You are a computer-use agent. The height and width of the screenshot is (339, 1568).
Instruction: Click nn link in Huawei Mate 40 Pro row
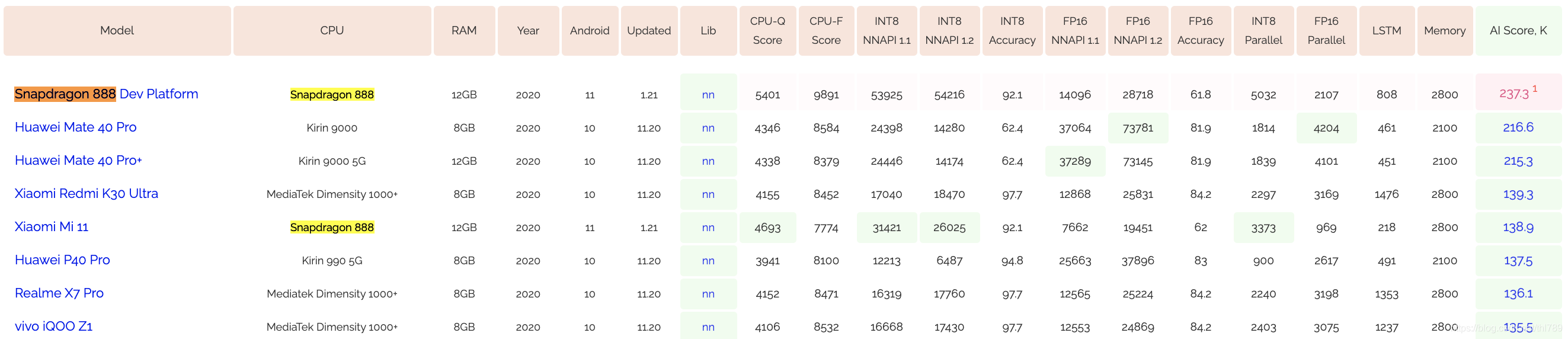[x=709, y=128]
